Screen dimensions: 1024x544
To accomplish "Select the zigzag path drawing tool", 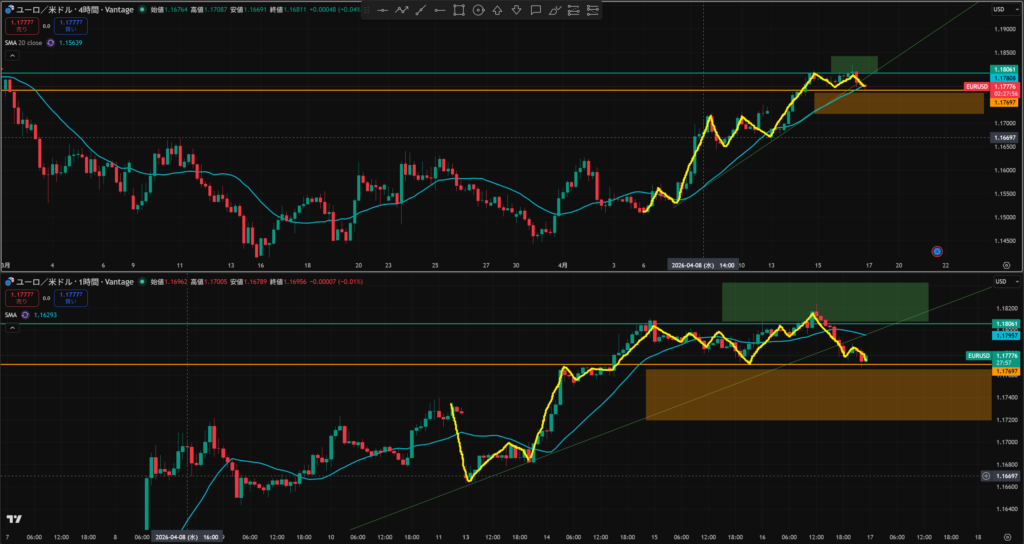I will click(x=402, y=10).
